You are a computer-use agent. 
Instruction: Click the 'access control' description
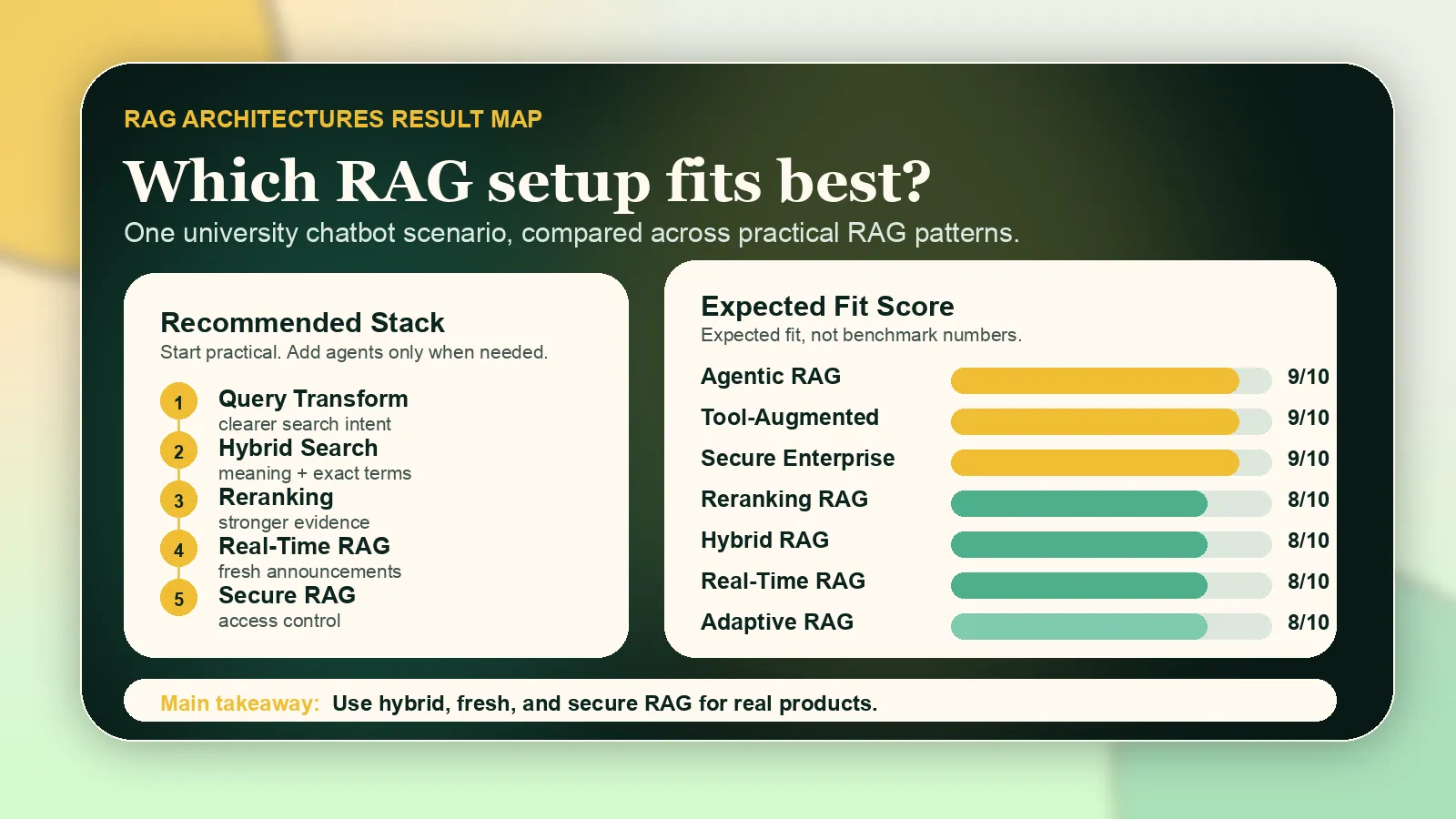point(279,621)
